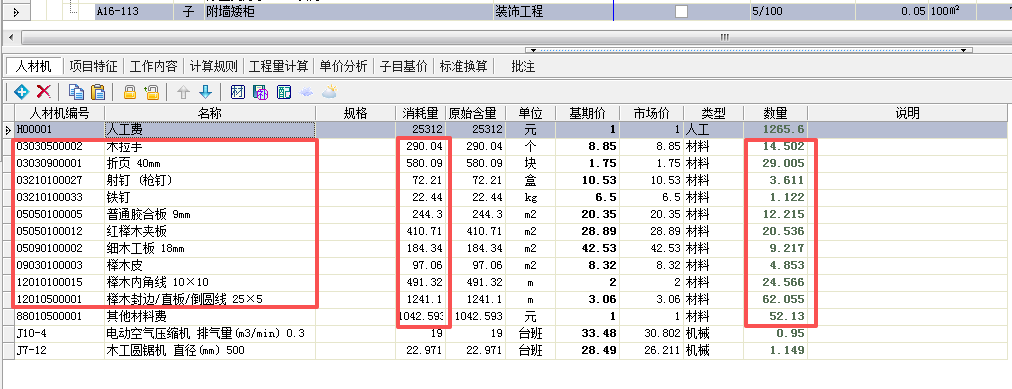
Task: Click the faded cloud icon
Action: tap(307, 92)
